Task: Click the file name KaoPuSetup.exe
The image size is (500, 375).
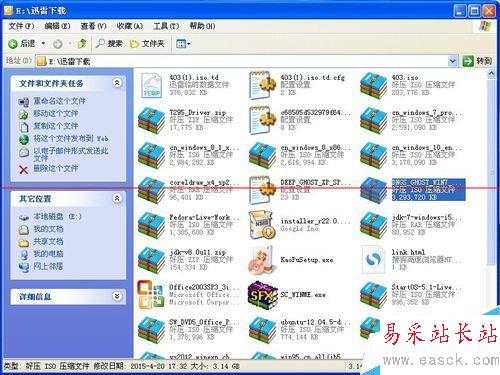Action: pyautogui.click(x=307, y=260)
